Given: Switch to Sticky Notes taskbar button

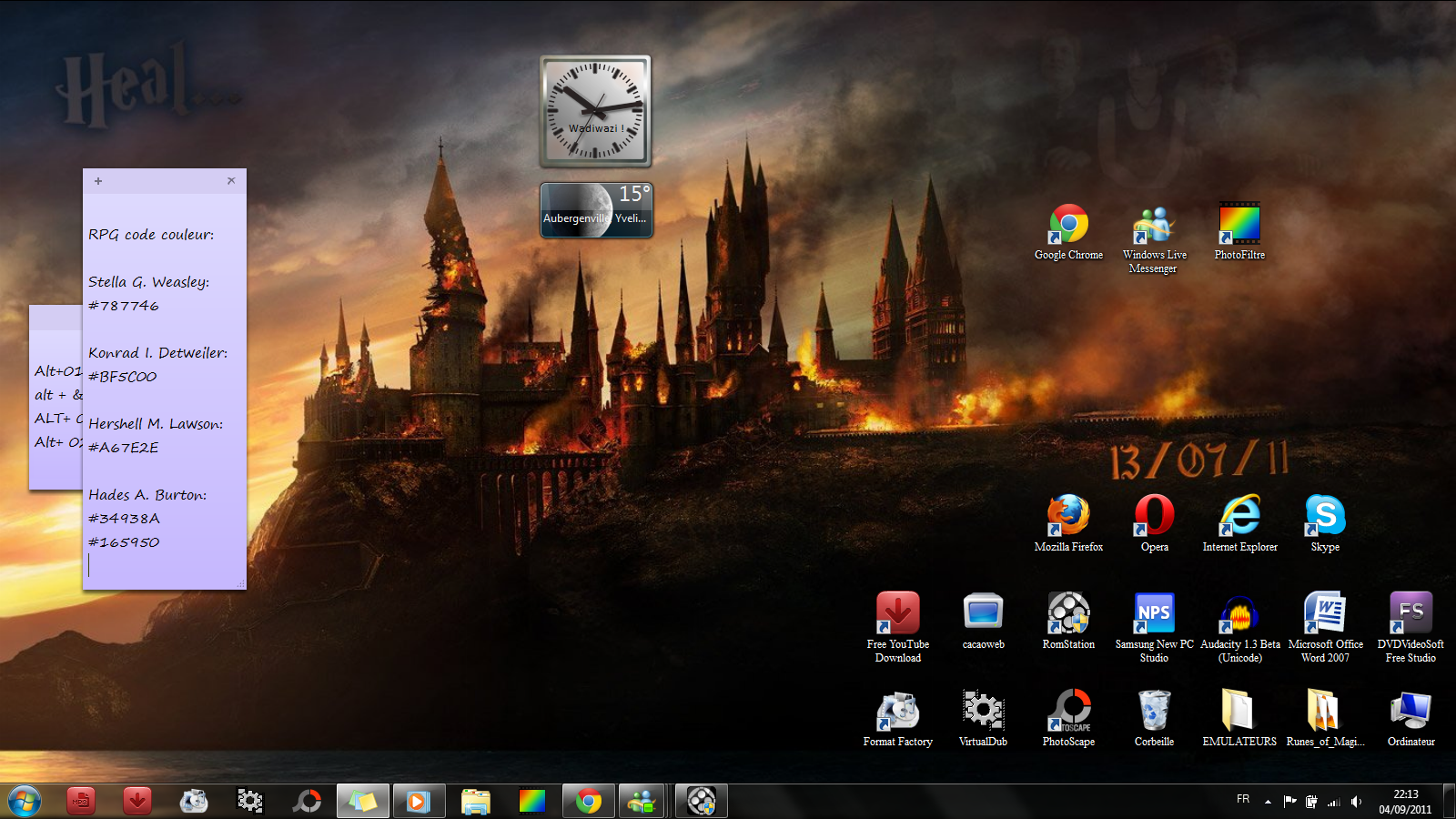Looking at the screenshot, I should click(363, 801).
